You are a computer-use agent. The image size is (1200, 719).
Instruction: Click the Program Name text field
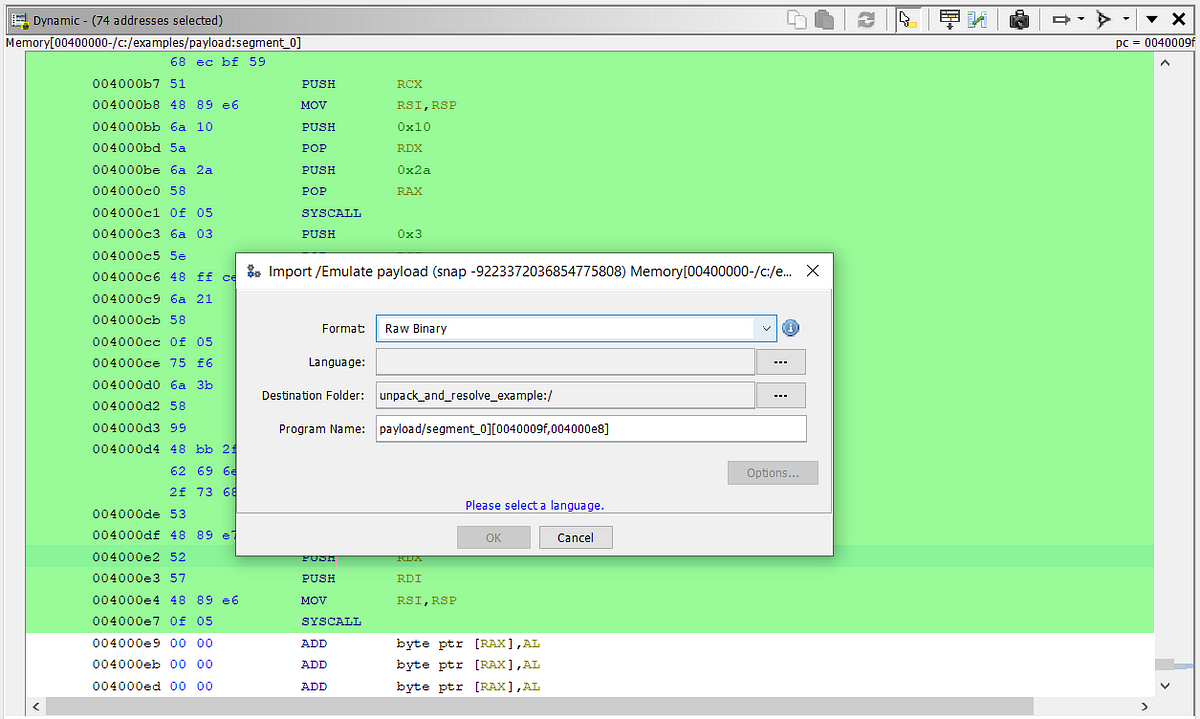[x=591, y=429]
